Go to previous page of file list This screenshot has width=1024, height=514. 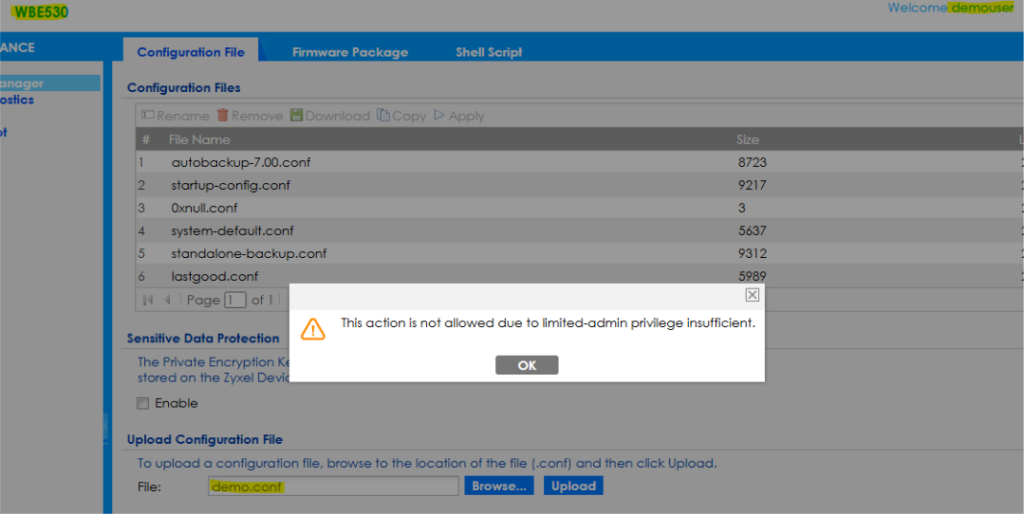[168, 300]
